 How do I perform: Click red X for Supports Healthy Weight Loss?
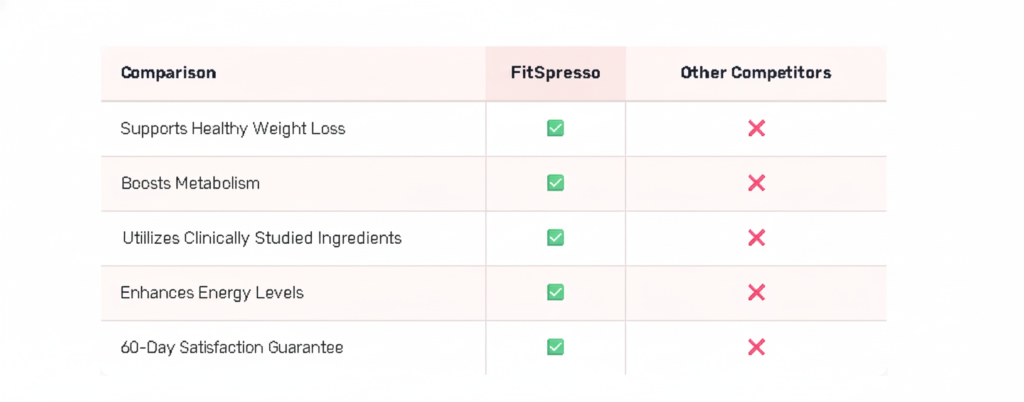click(x=756, y=128)
